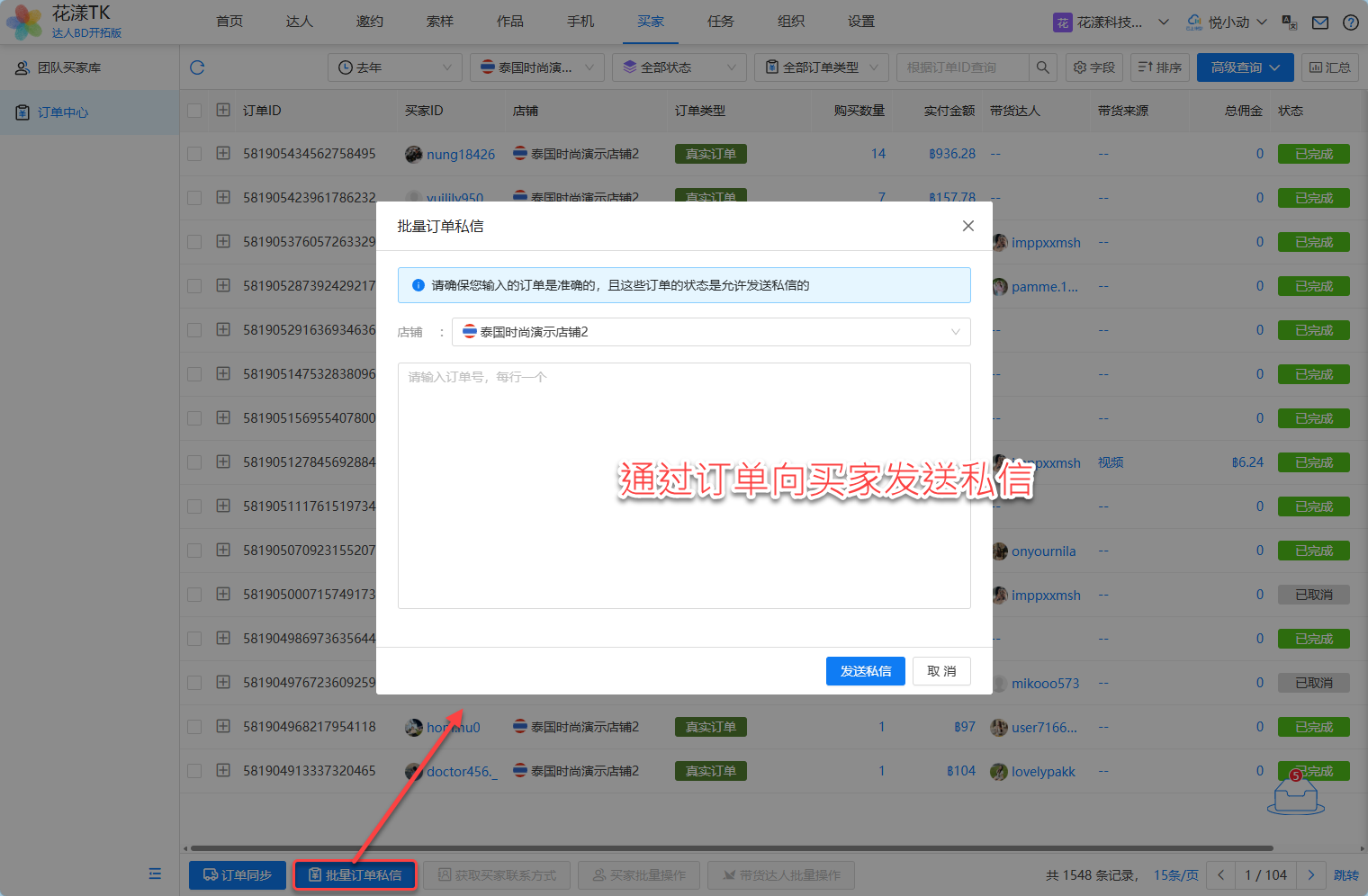The image size is (1368, 896).
Task: Click the help question mark icon
Action: [x=1350, y=22]
